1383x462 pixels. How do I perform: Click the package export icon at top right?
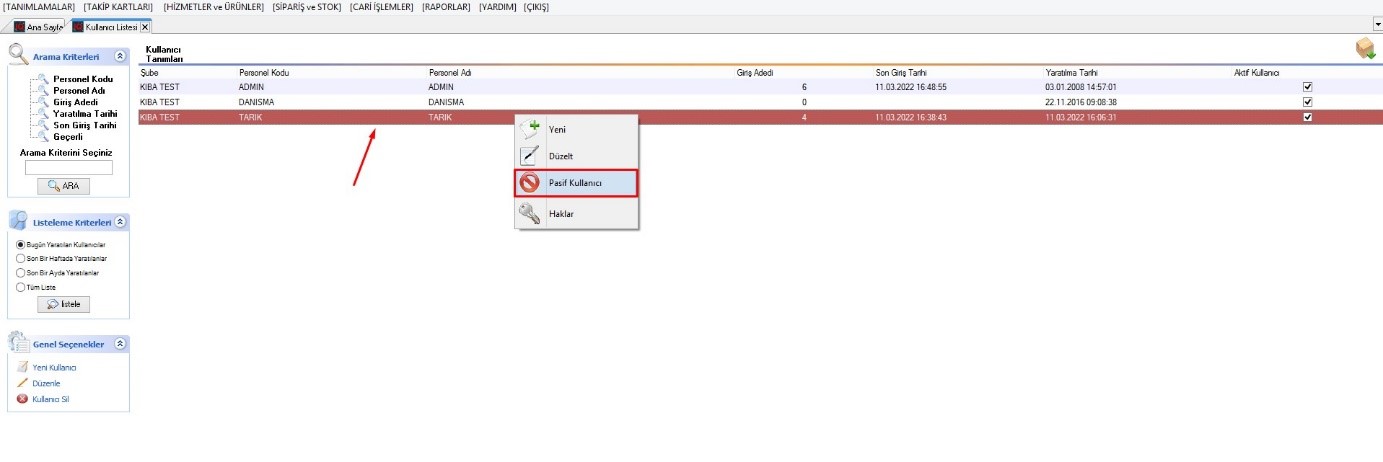[1364, 49]
